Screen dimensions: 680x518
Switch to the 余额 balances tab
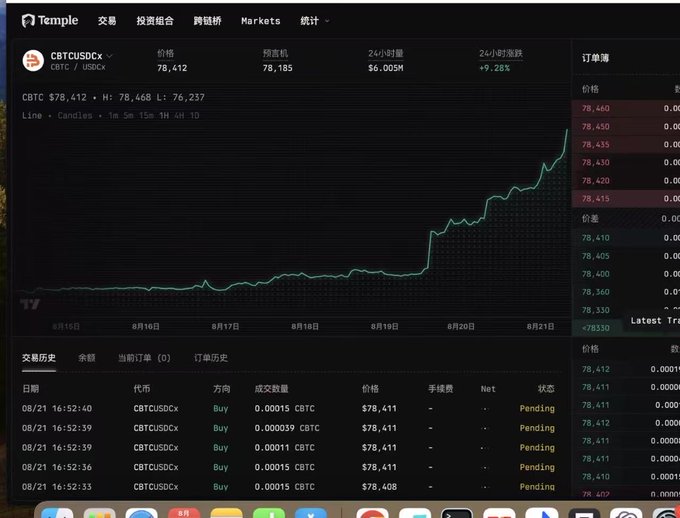pyautogui.click(x=87, y=358)
